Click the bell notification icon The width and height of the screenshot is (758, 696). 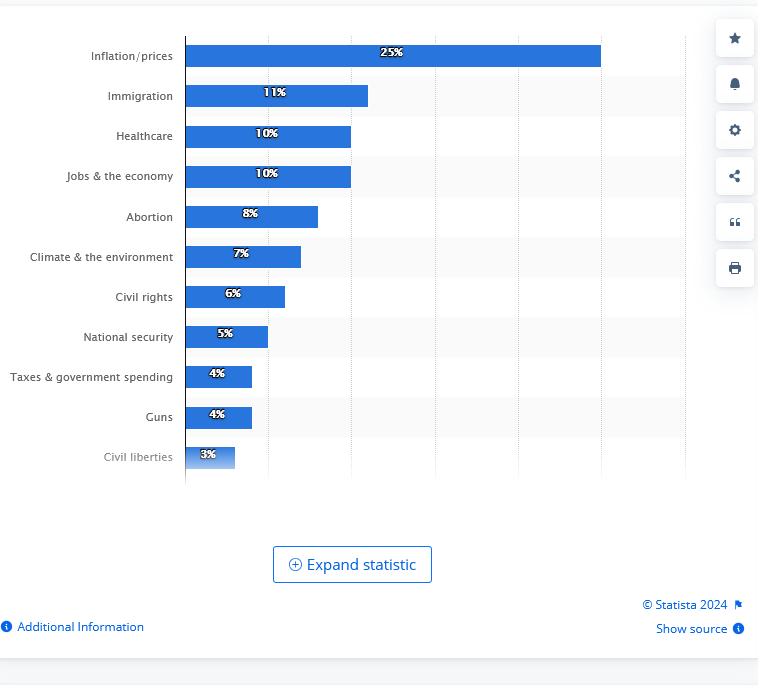735,84
